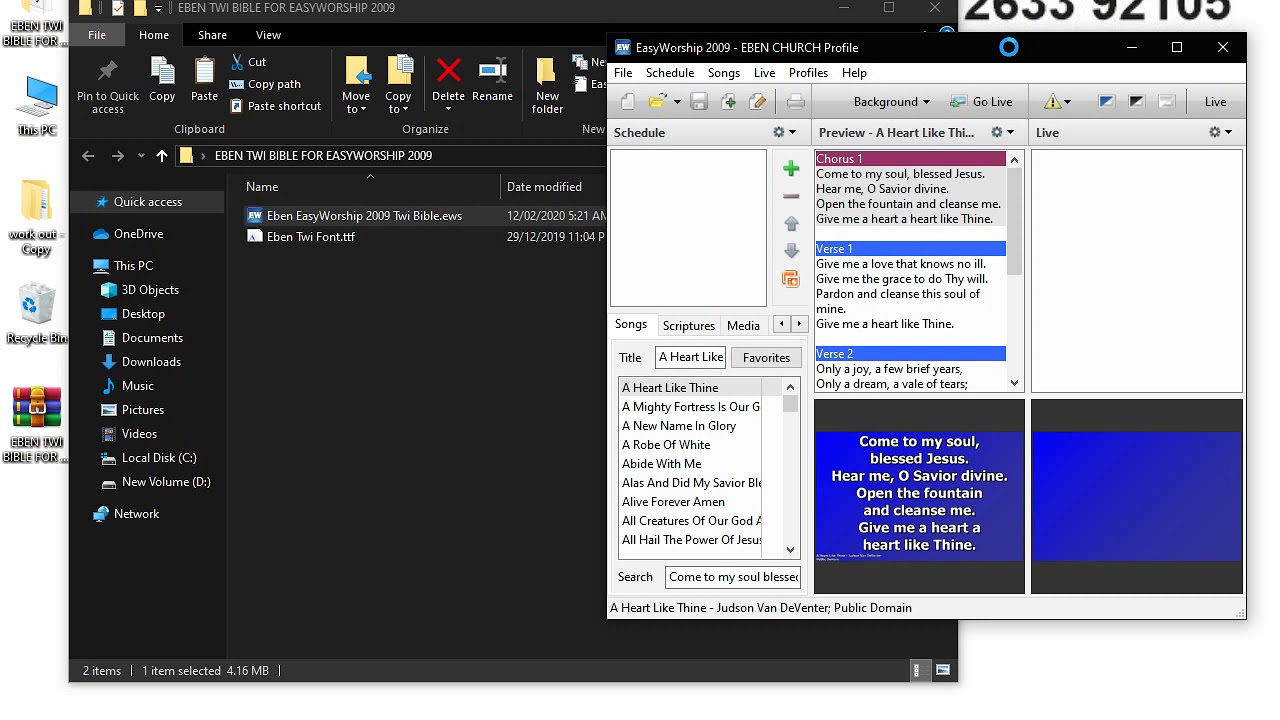1280x720 pixels.
Task: Click the Open Schedule folder icon in EasyWorship
Action: [x=657, y=102]
